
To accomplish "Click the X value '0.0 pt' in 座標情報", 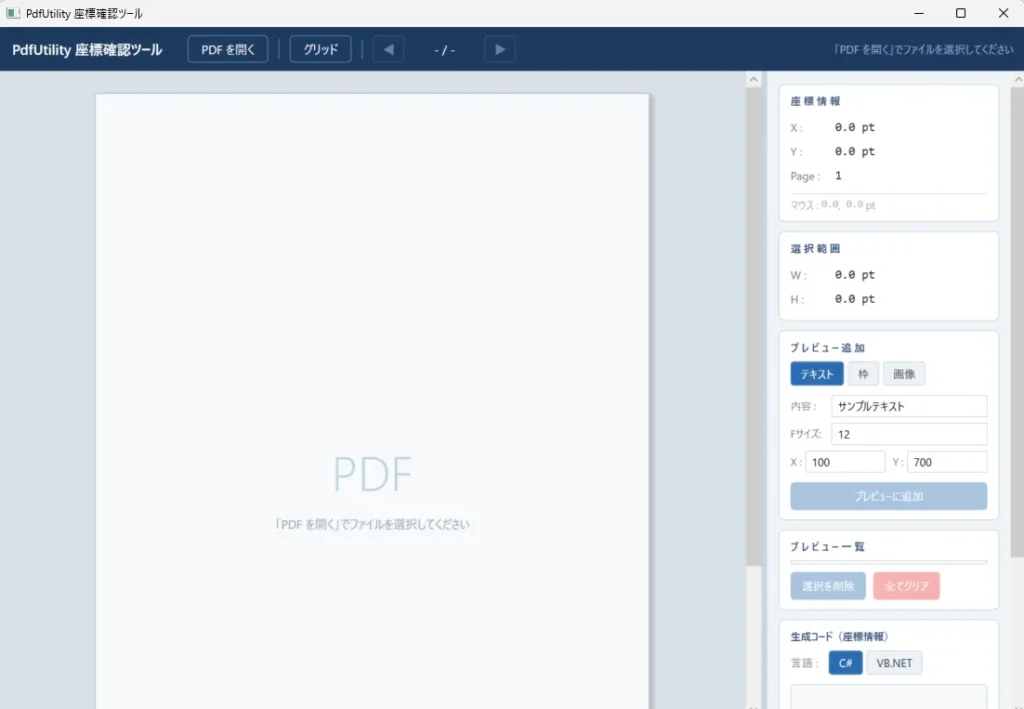I will click(855, 127).
